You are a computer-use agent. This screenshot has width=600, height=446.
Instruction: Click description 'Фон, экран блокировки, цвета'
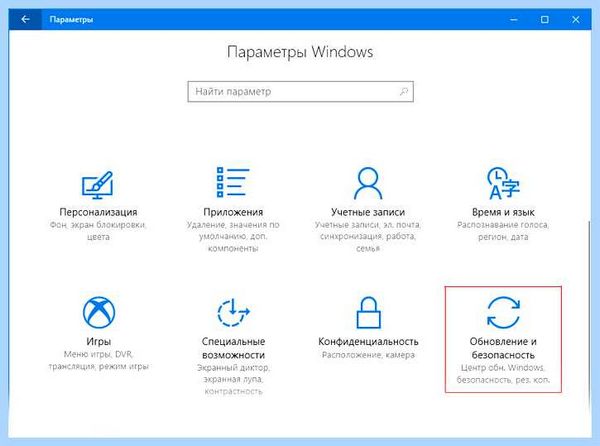coord(98,231)
